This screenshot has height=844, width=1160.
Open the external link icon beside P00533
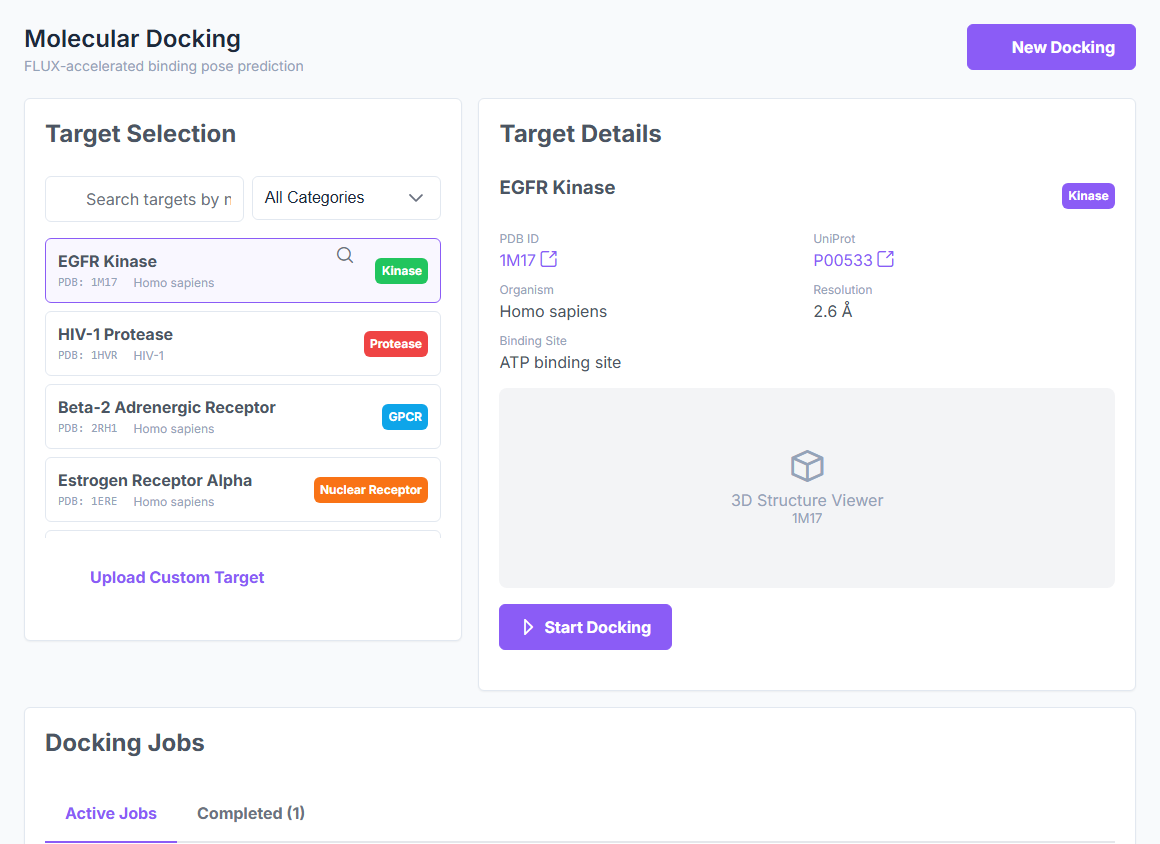pyautogui.click(x=886, y=259)
